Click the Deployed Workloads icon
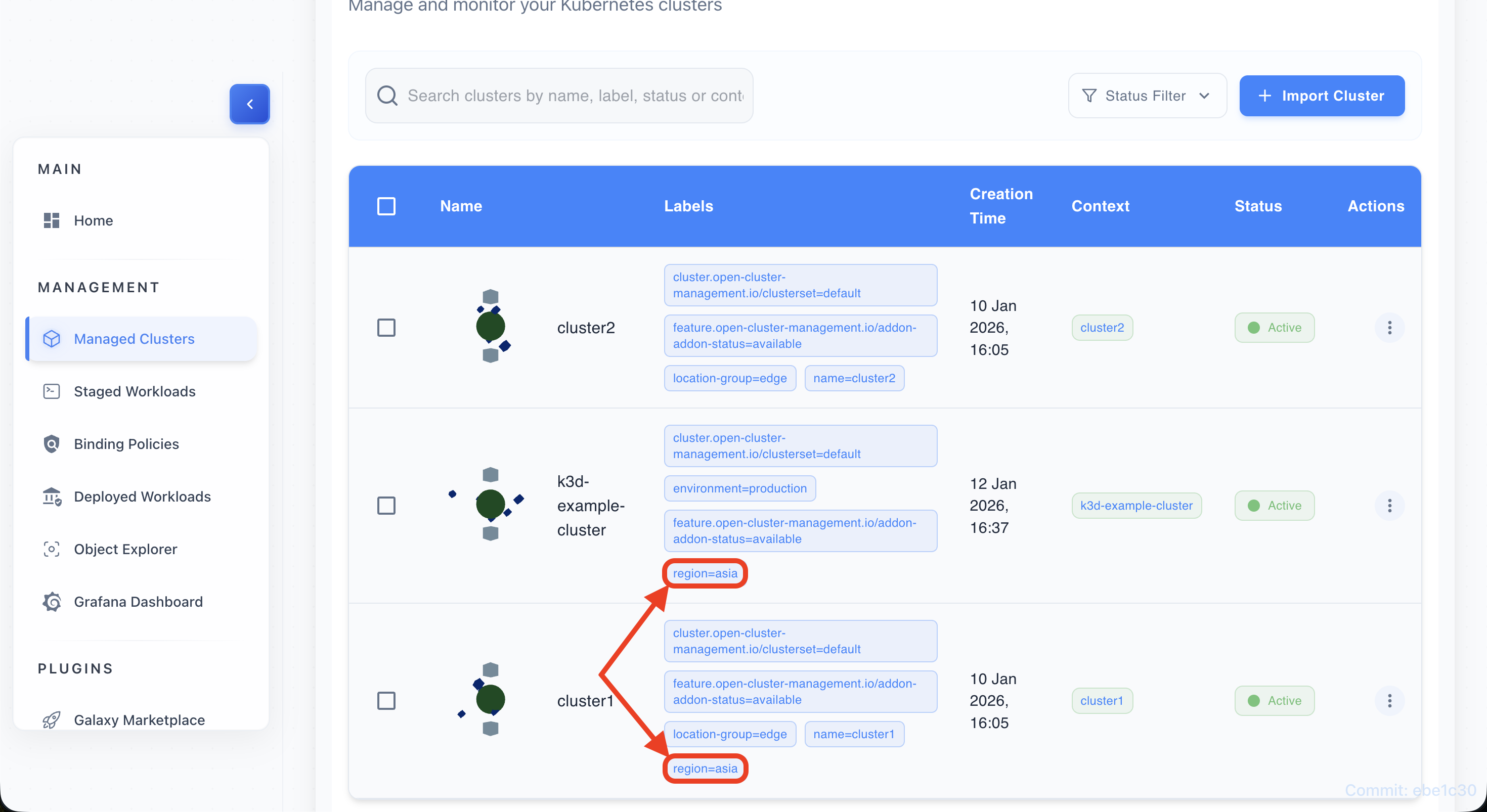 (x=52, y=497)
